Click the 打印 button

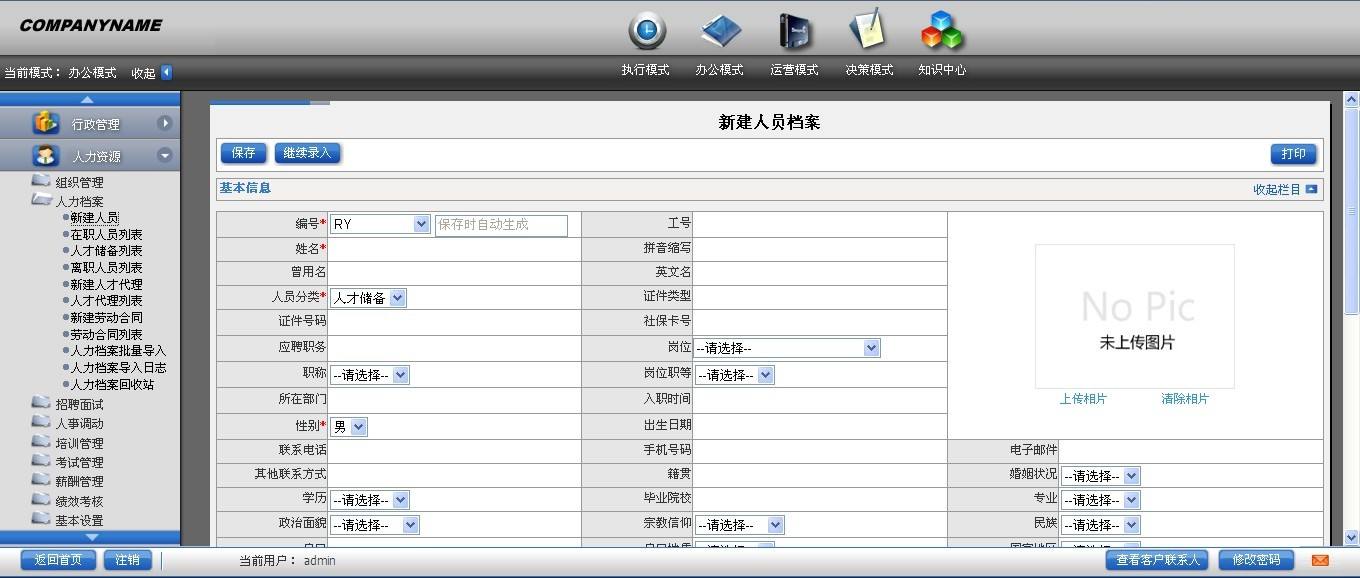[1293, 154]
